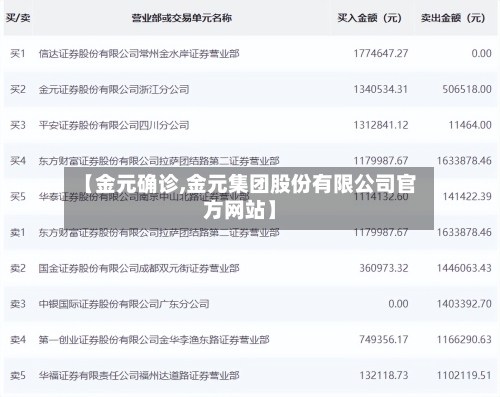Click 1179987.67 in the 买4 row
This screenshot has width=500, height=397.
[x=381, y=161]
